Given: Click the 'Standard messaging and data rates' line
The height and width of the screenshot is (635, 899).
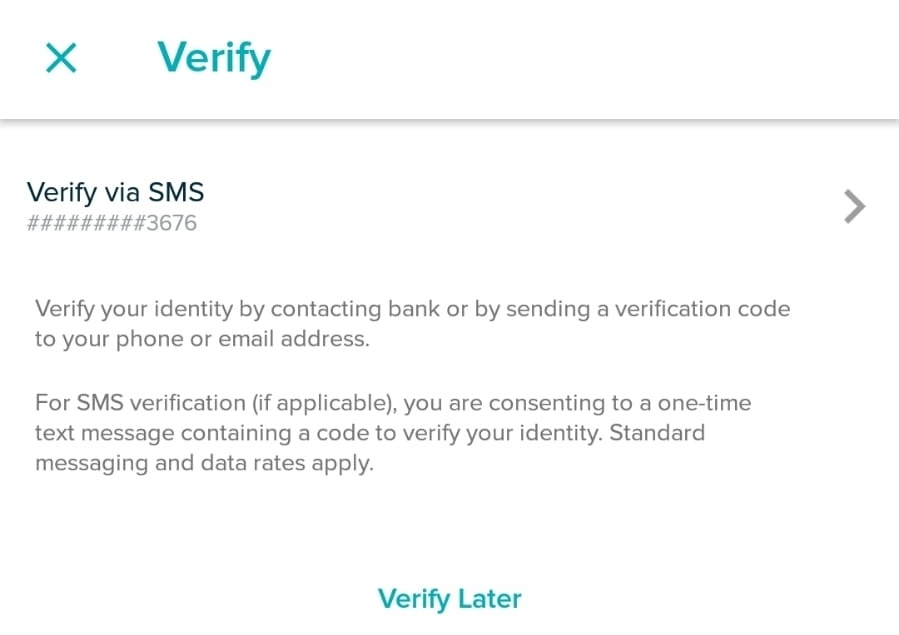Looking at the screenshot, I should [204, 465].
